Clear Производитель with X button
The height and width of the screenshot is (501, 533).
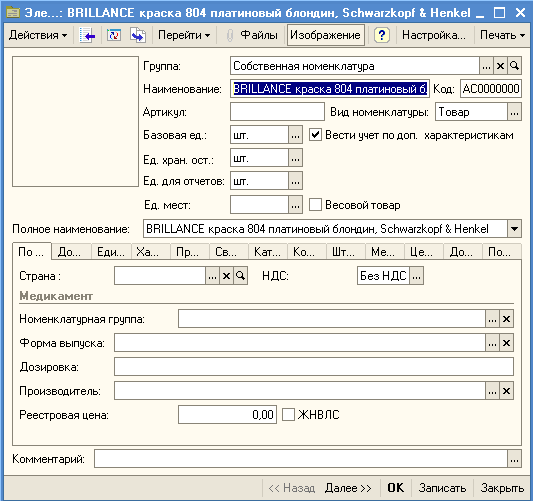coord(506,391)
